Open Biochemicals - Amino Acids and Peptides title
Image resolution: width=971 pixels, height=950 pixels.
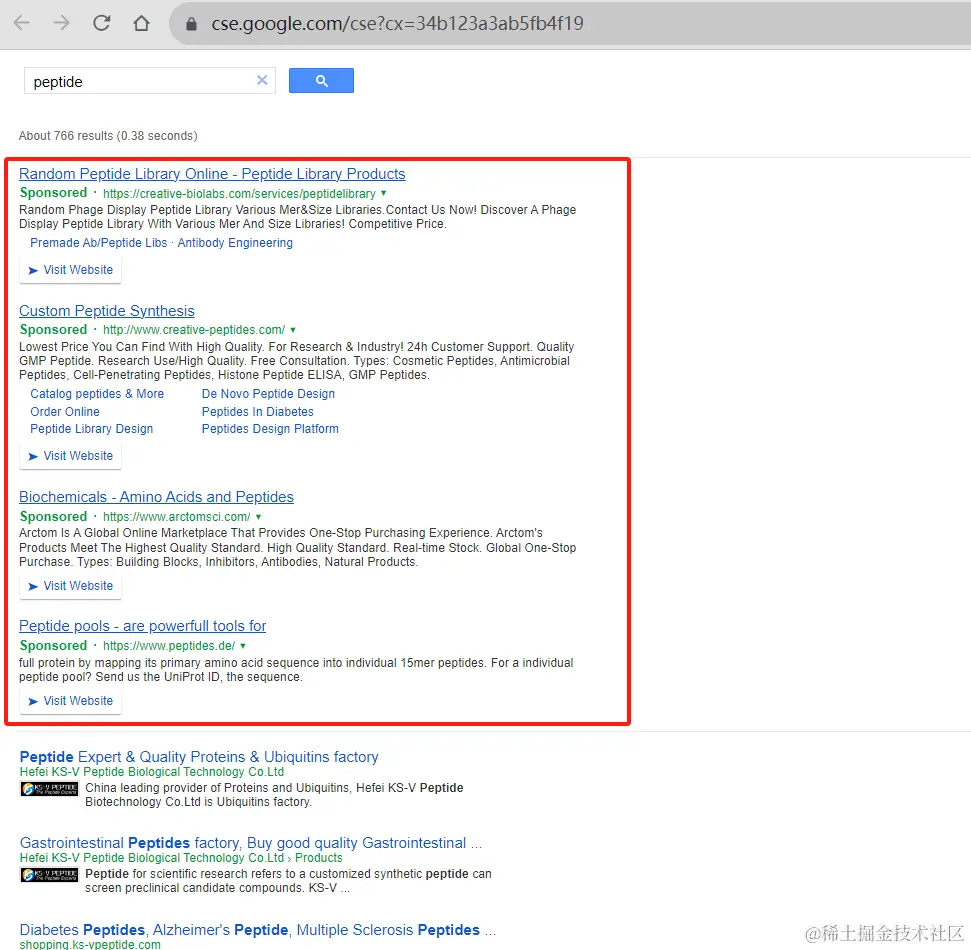tap(156, 497)
